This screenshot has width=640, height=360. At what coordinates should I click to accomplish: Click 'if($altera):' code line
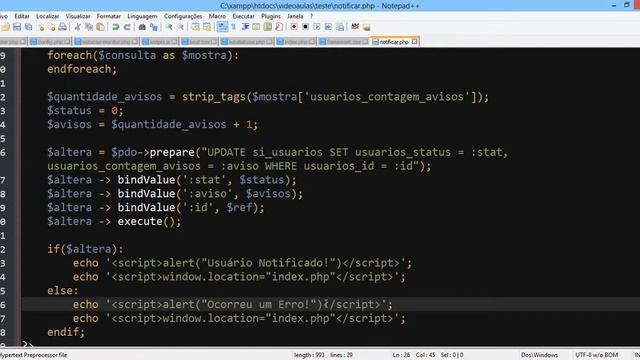pos(85,249)
